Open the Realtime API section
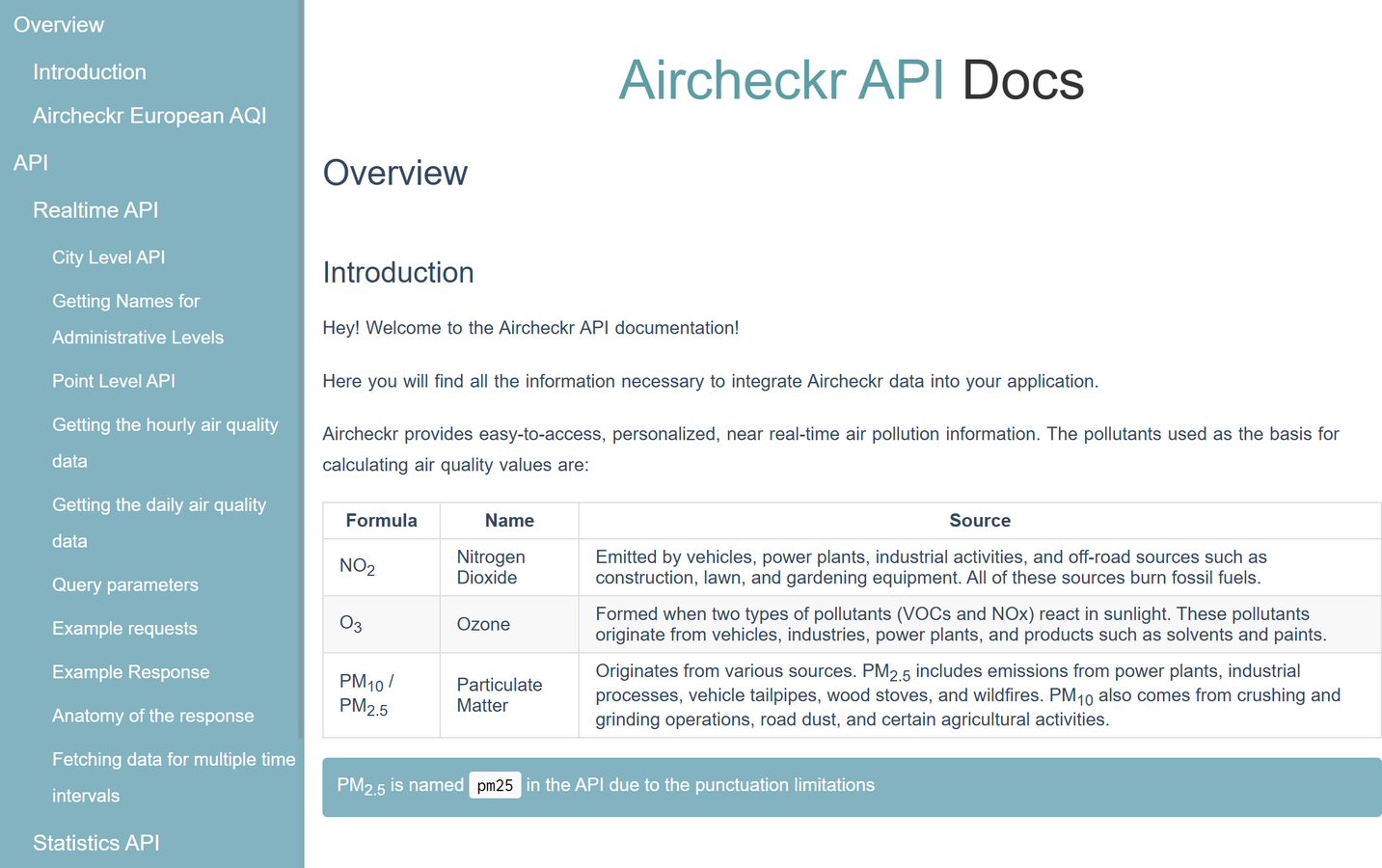Screen dimensions: 1382x868 click(x=95, y=209)
